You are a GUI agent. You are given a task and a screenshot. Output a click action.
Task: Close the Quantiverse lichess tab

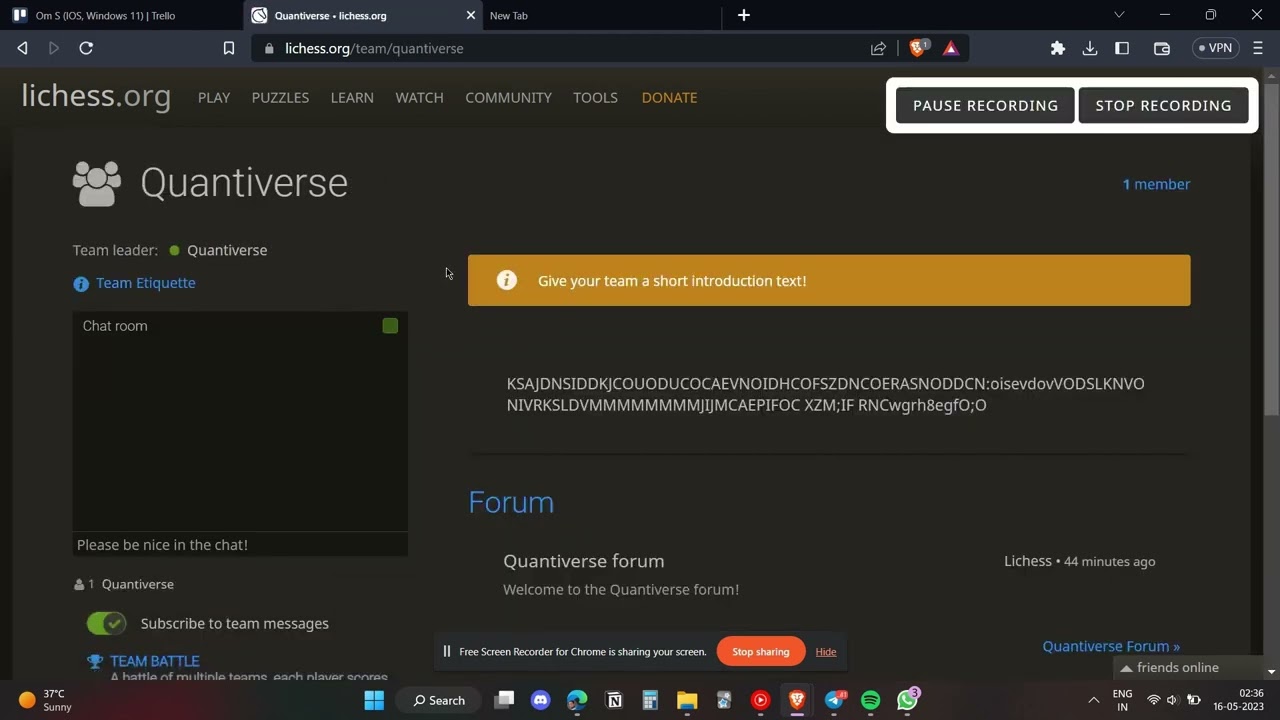pos(471,15)
